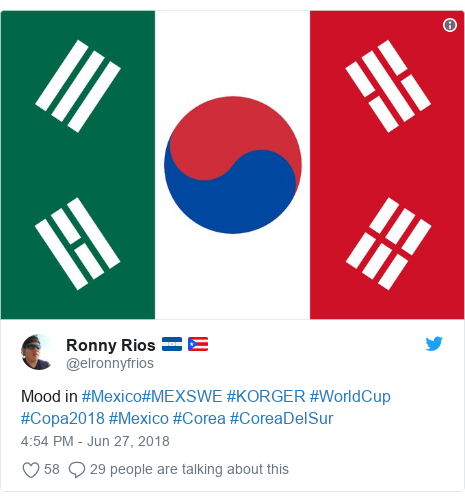Open the #MEXSWE hashtag
465x502 pixels.
[182, 396]
